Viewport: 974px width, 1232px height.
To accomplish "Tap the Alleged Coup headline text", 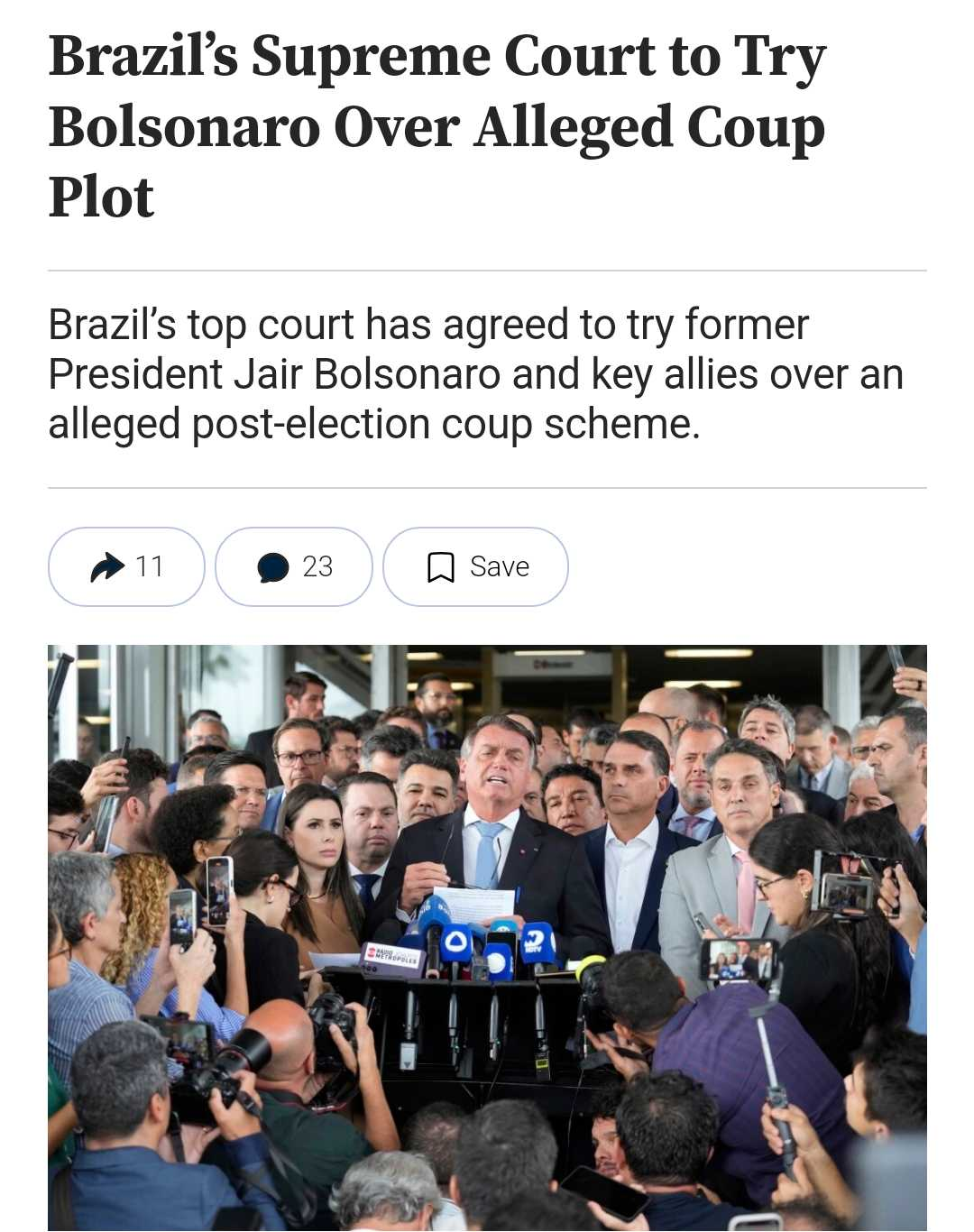I will point(649,126).
